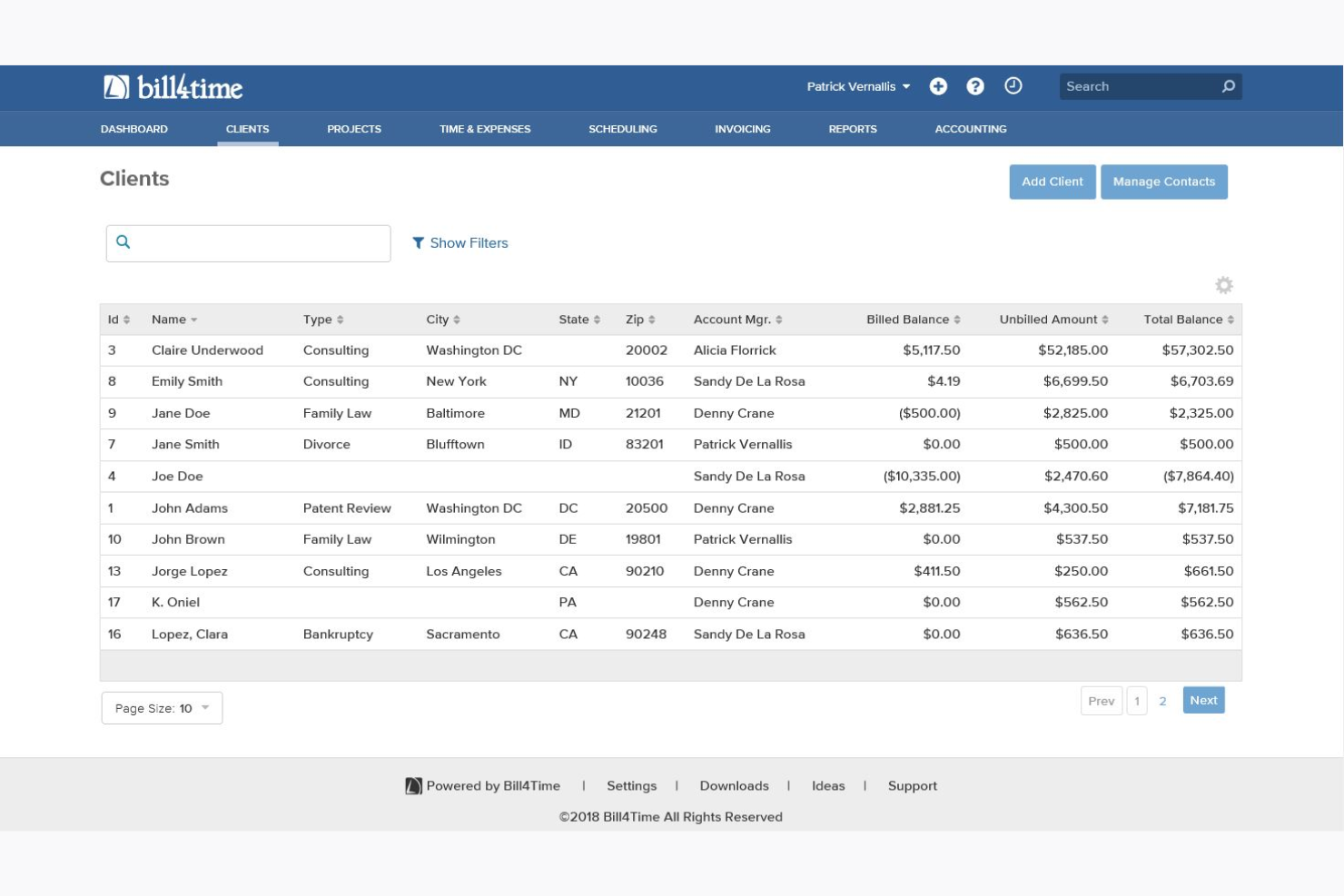Click the Bankruptcy type cell
The image size is (1344, 896).
click(x=338, y=635)
